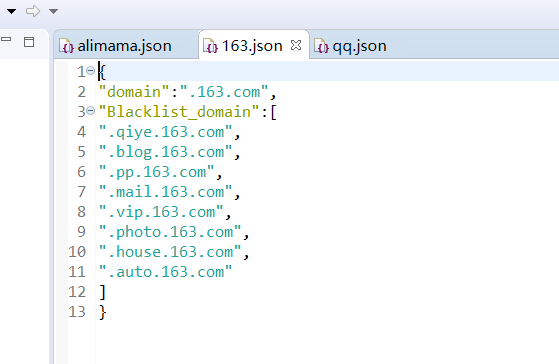This screenshot has width=559, height=364.
Task: Place cursor on ".mail.163.com" line
Action: pyautogui.click(x=165, y=192)
